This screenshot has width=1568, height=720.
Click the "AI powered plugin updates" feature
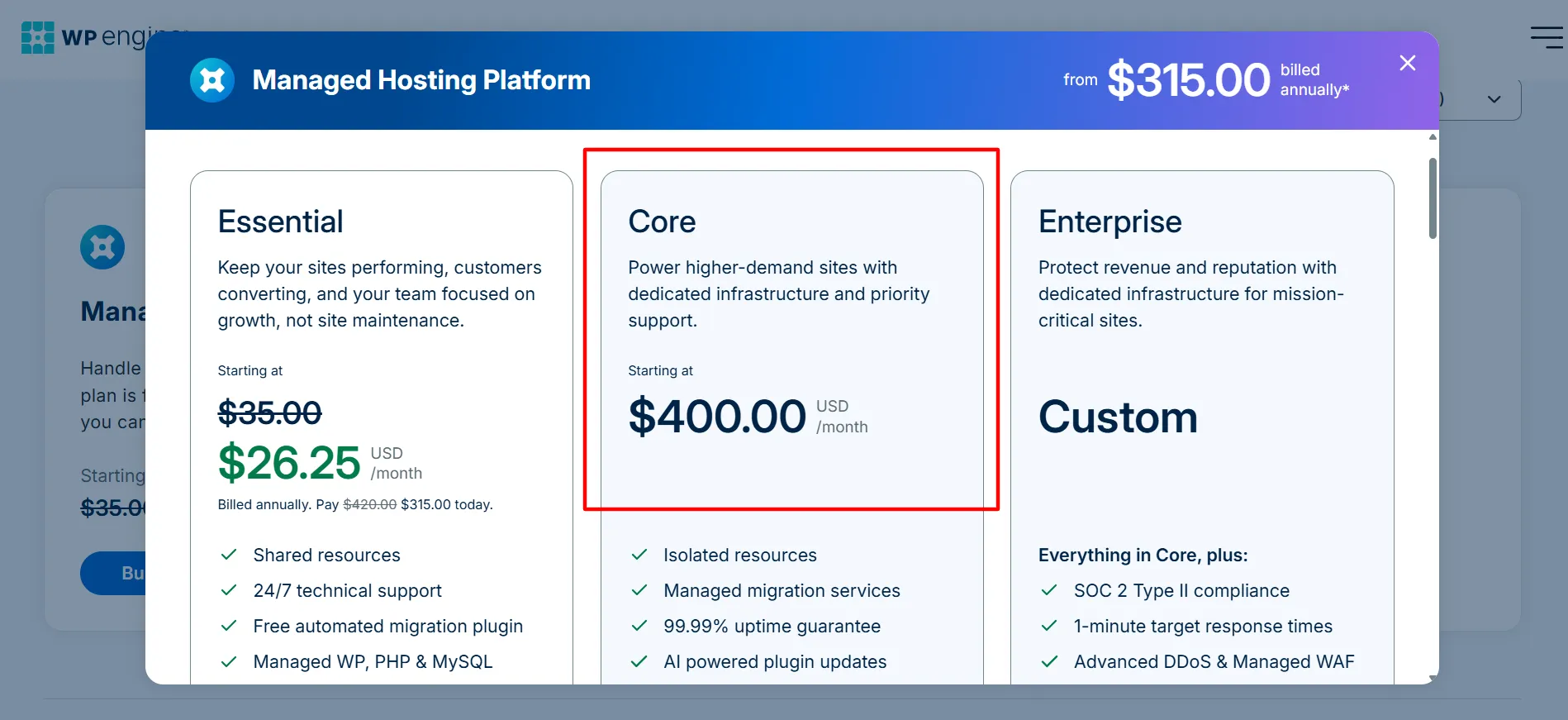[x=775, y=661]
